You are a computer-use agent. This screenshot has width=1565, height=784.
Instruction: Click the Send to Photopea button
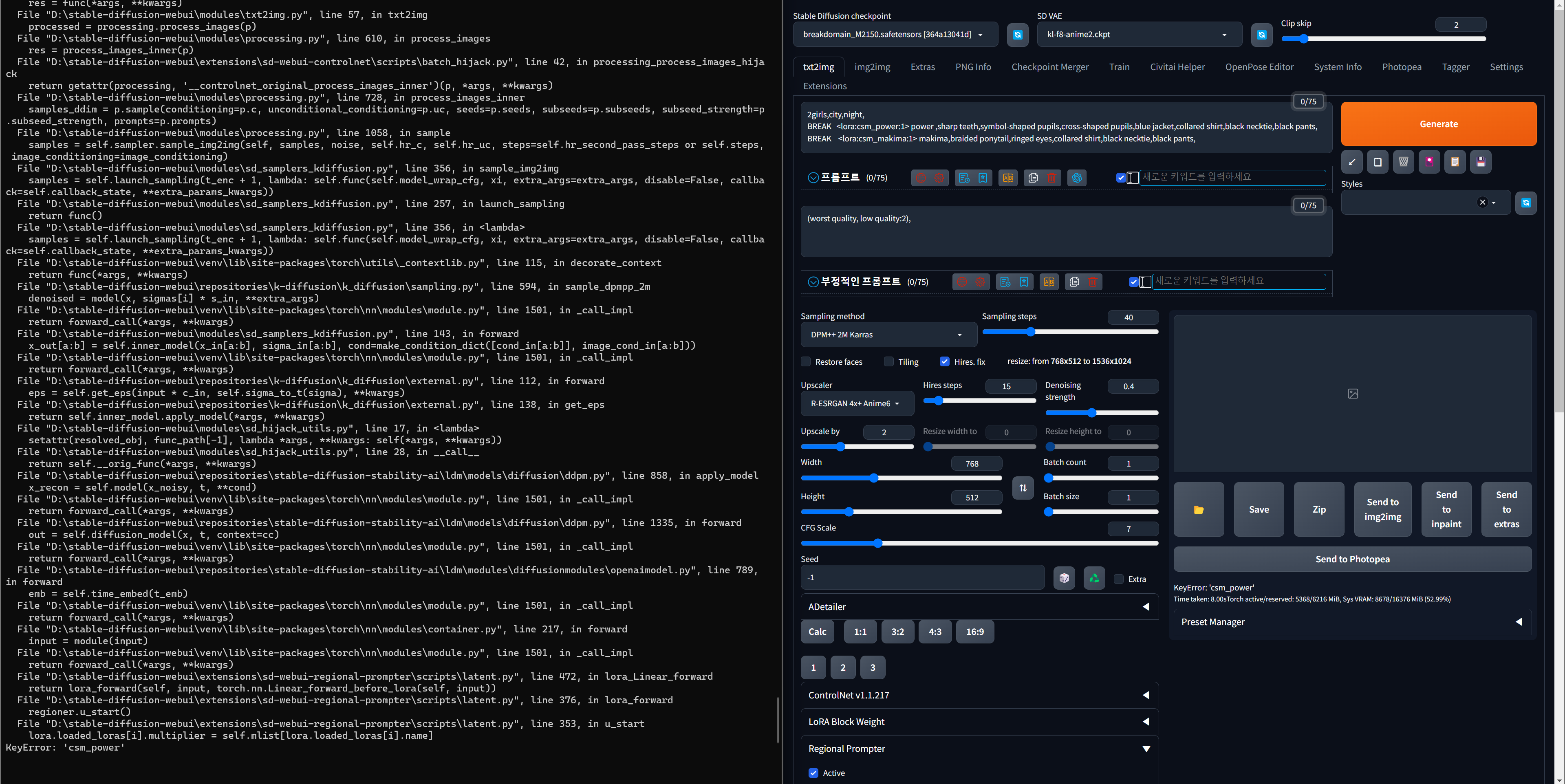tap(1352, 559)
